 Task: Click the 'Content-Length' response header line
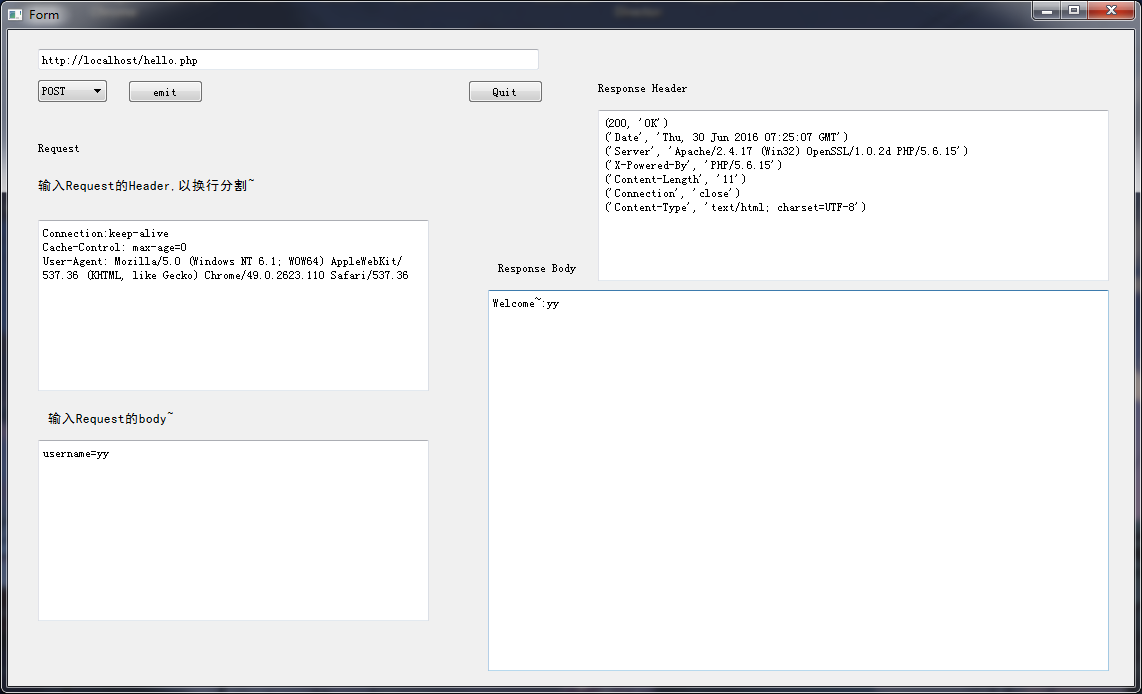tap(675, 178)
